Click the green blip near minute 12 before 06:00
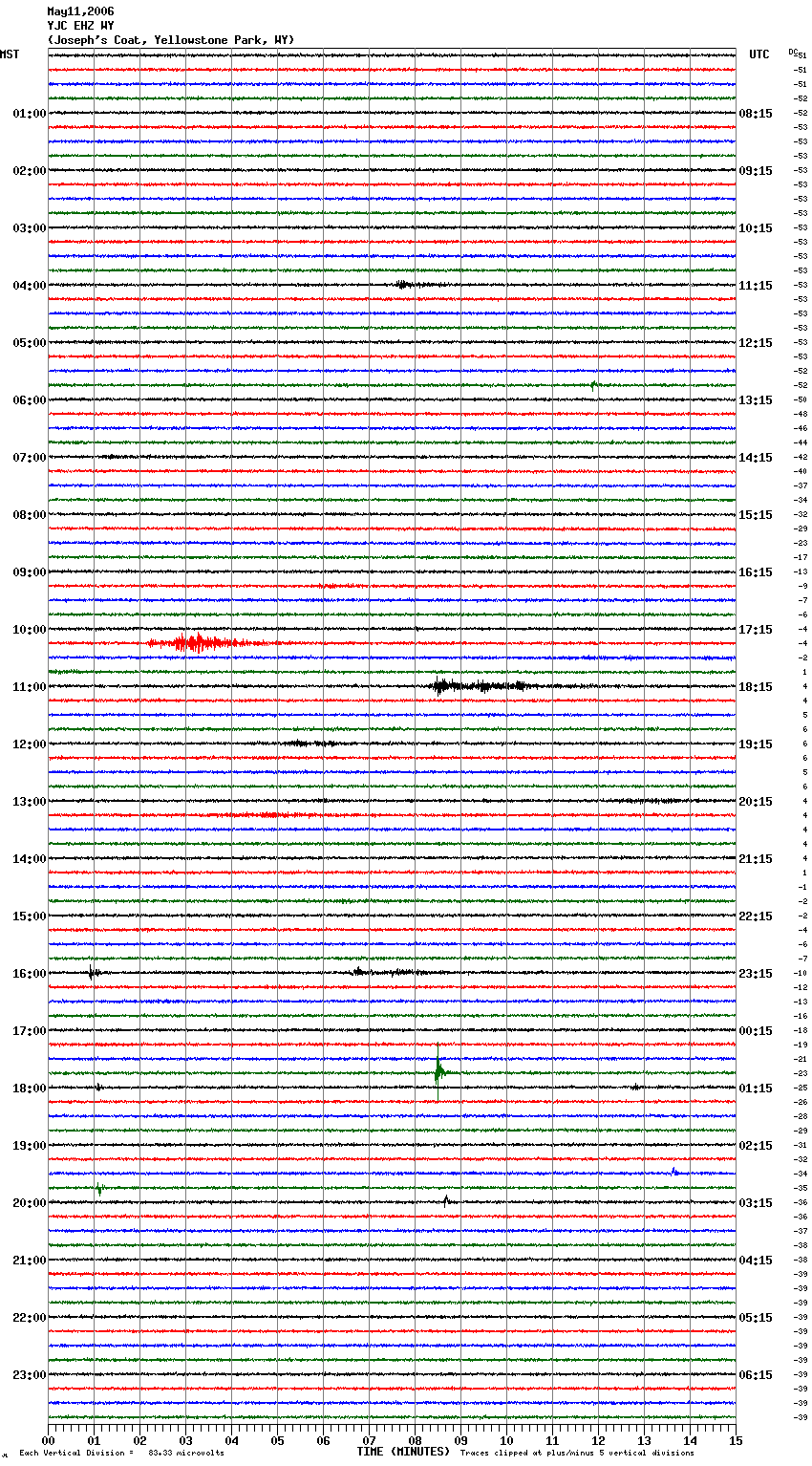This screenshot has height=1466, width=812. pos(593,384)
